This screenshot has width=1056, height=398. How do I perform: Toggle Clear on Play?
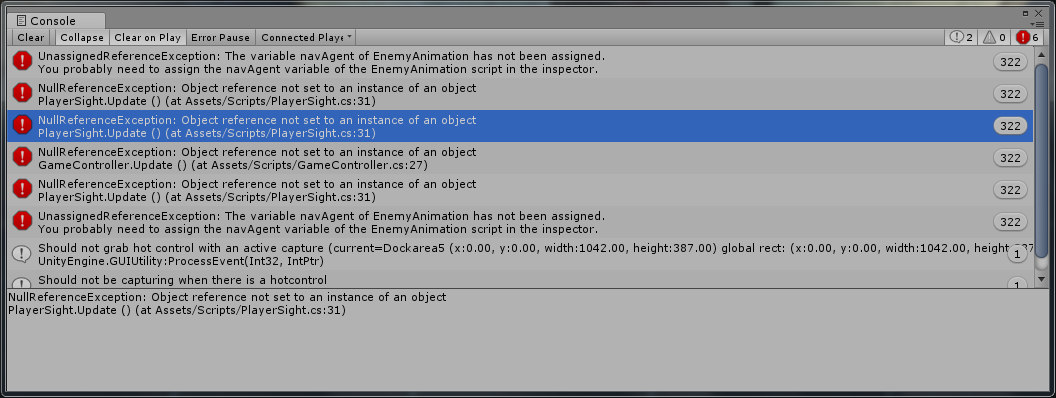click(x=147, y=38)
